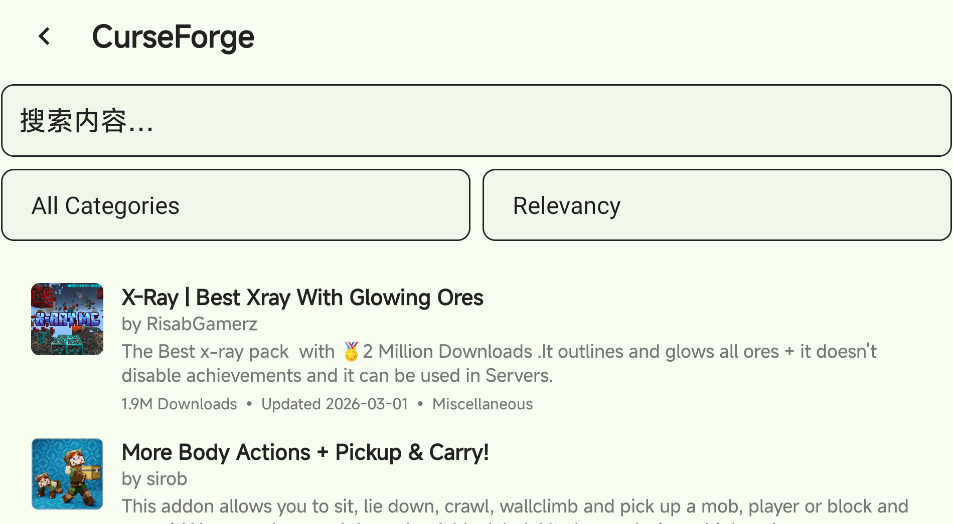Click the X-Ray pack description text
Screen dimensions: 953x524
(499, 364)
